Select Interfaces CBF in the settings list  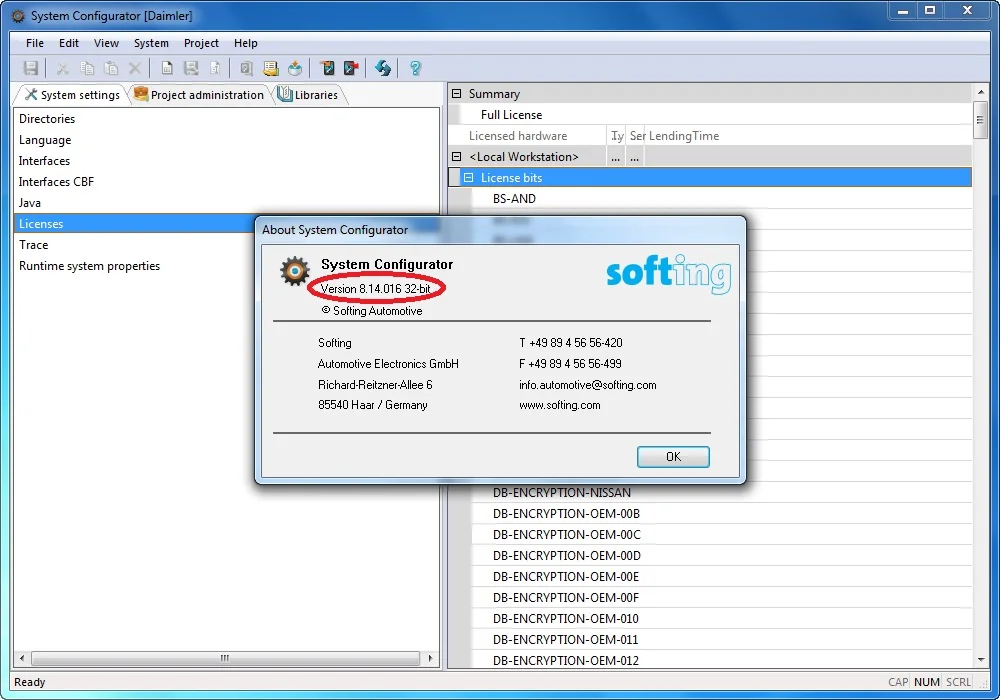coord(226,182)
